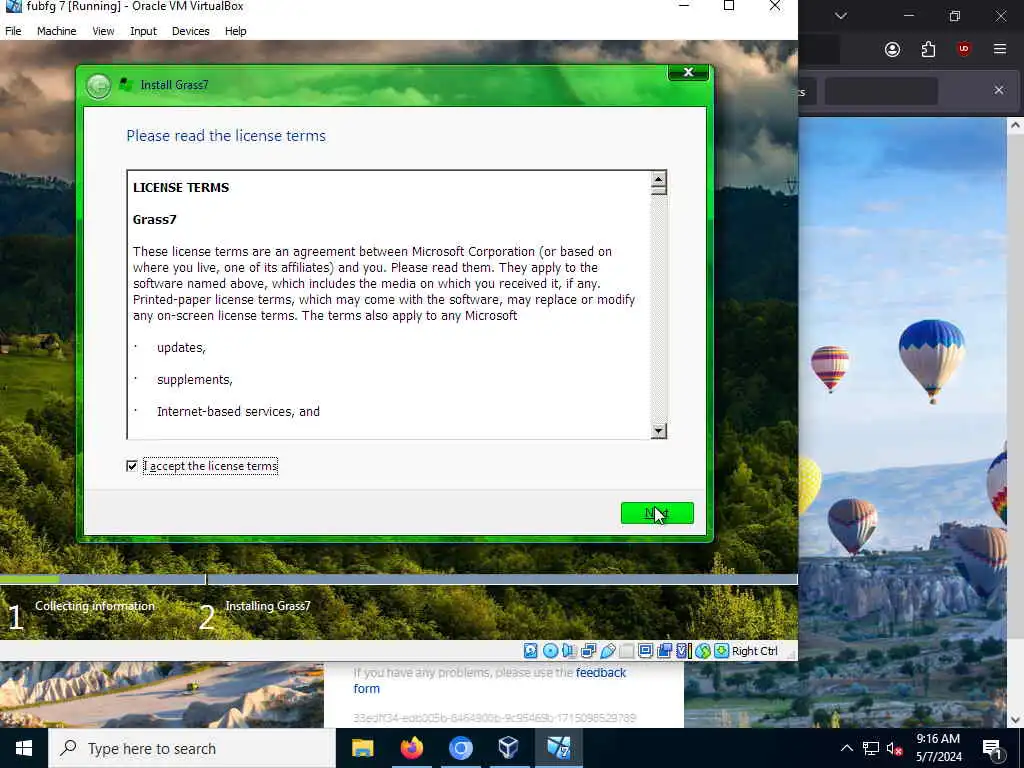Click the updates bullet line
The width and height of the screenshot is (1024, 768).
pyautogui.click(x=181, y=347)
